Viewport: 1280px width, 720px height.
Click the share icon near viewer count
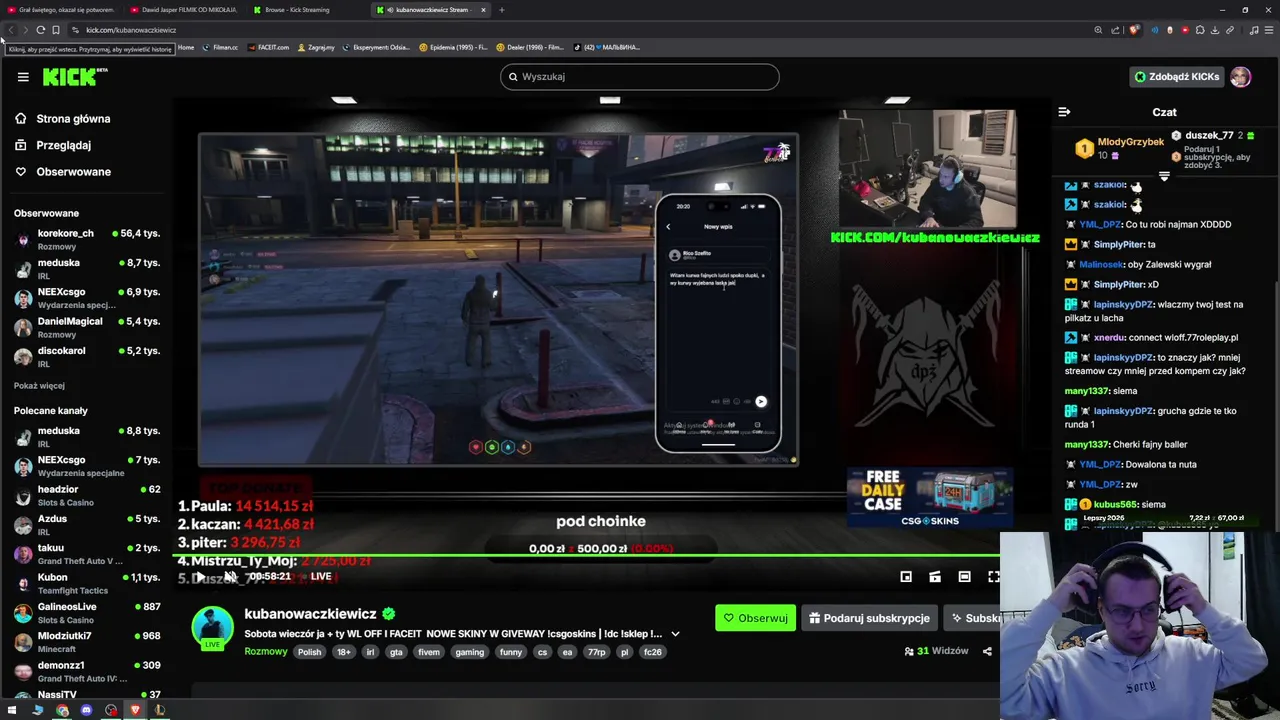[987, 651]
